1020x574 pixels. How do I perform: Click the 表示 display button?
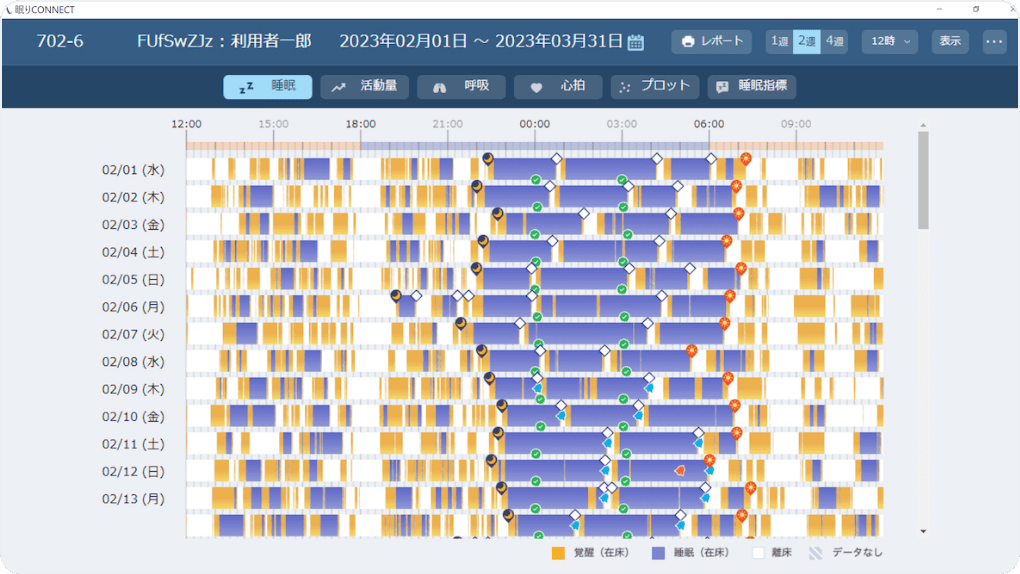(950, 42)
